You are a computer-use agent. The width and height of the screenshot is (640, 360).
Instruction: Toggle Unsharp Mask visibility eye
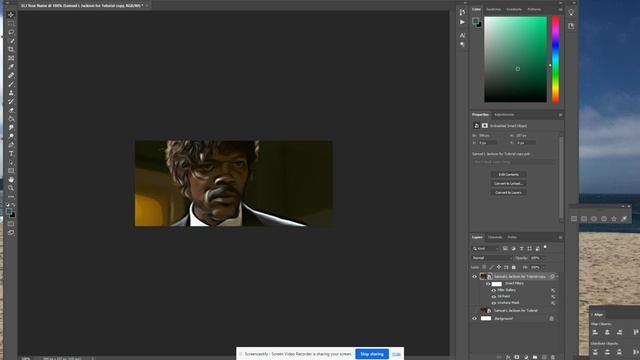click(493, 303)
